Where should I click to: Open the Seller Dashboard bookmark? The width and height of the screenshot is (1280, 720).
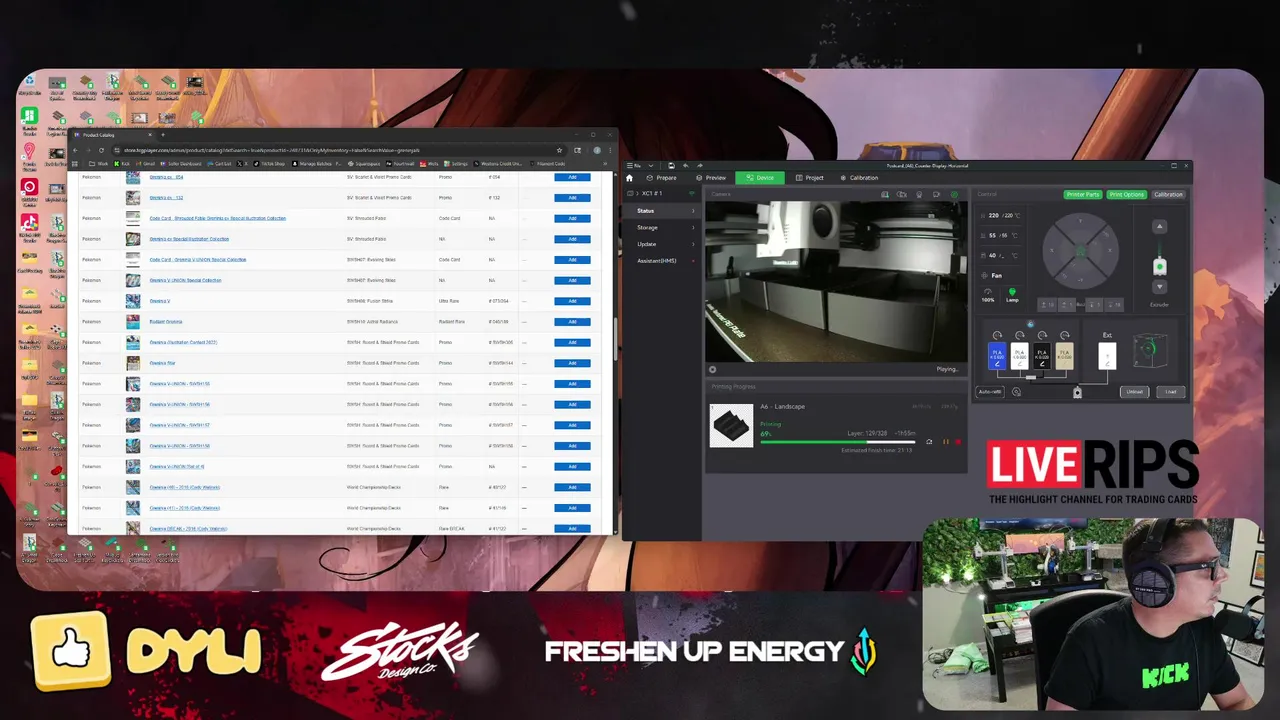coord(182,164)
